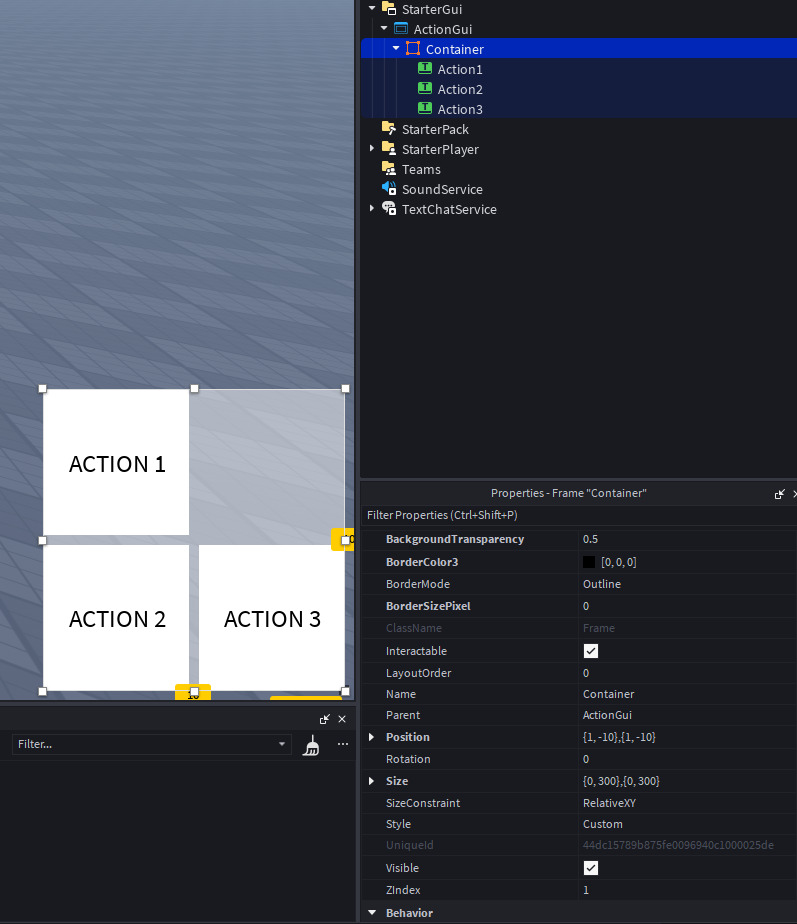
Task: Click the Parent value ActionGui
Action: click(687, 715)
